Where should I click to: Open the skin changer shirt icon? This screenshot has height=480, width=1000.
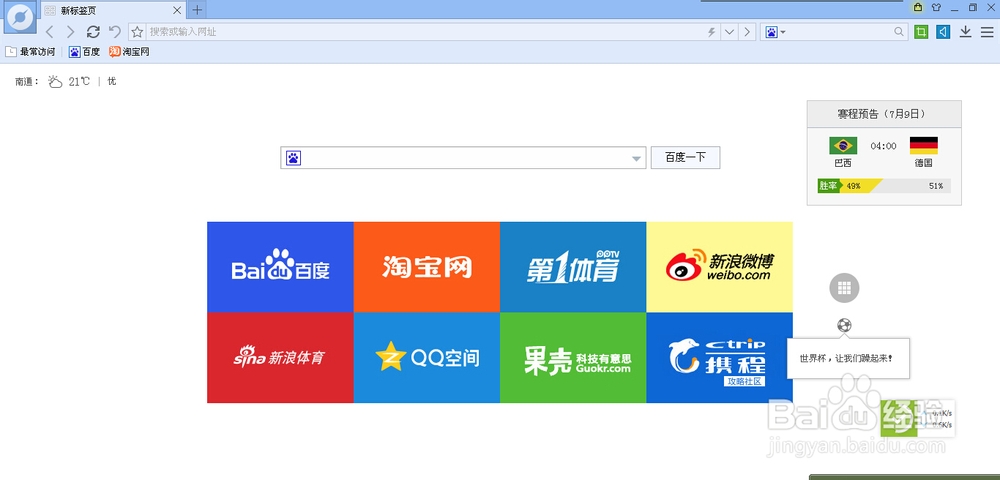point(936,8)
